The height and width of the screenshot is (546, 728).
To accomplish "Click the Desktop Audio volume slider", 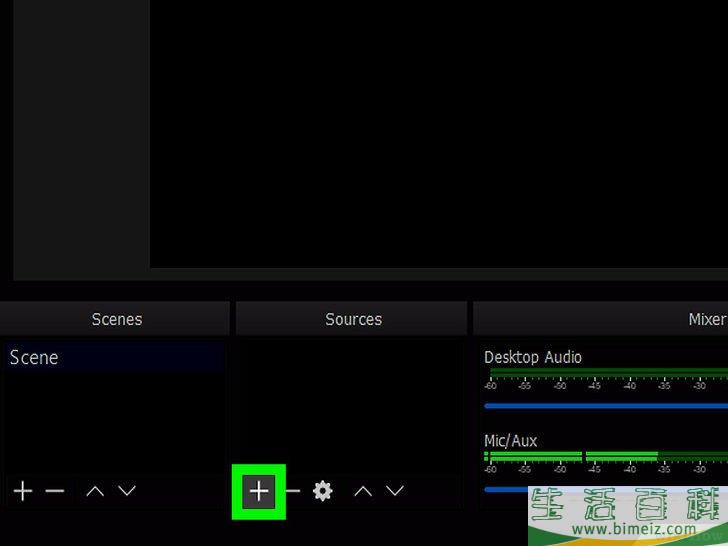I will click(600, 406).
